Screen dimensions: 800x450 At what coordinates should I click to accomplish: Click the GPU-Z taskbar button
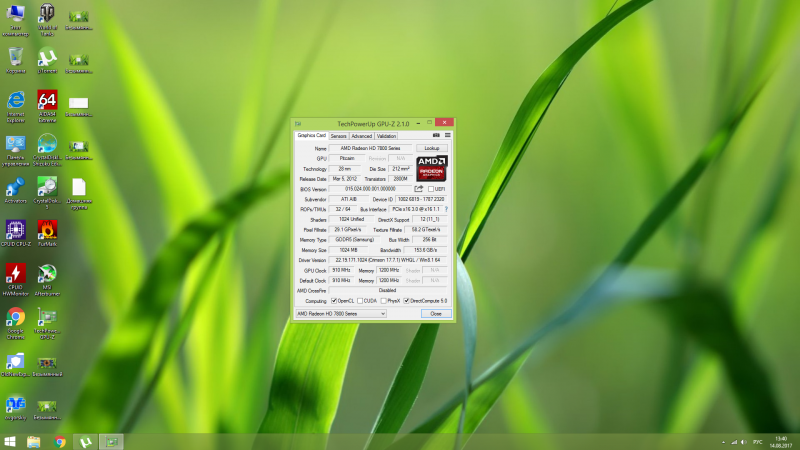pyautogui.click(x=111, y=442)
